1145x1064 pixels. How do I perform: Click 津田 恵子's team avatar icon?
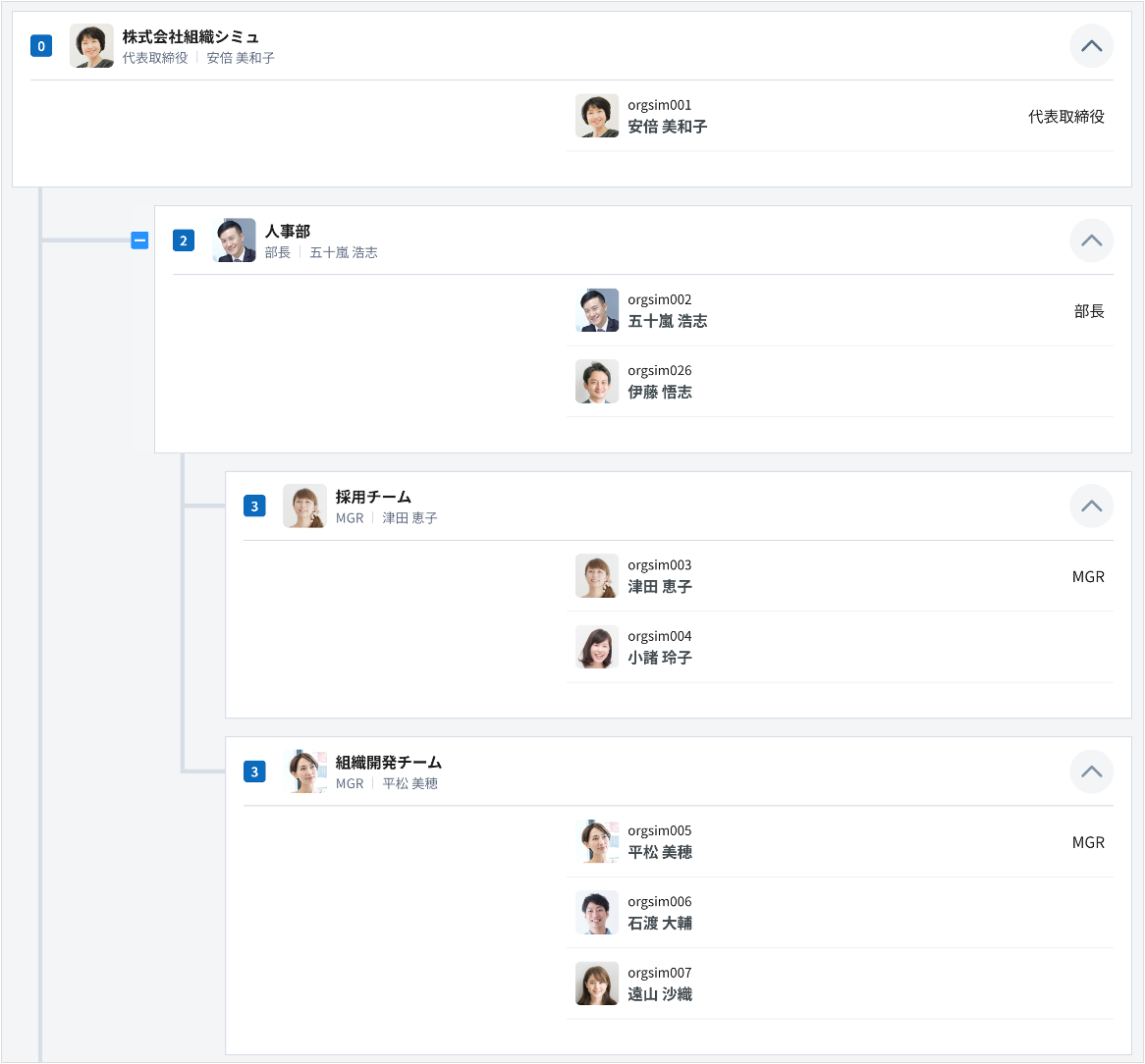point(304,505)
